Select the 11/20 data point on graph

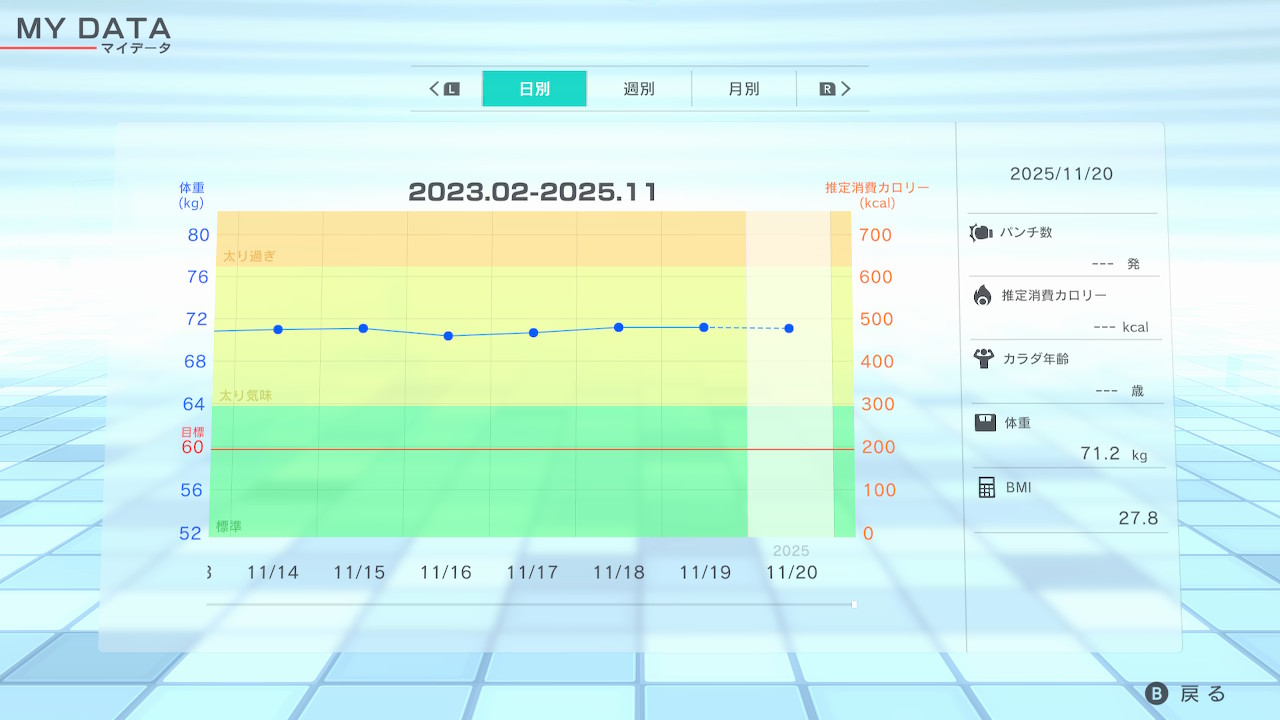789,328
